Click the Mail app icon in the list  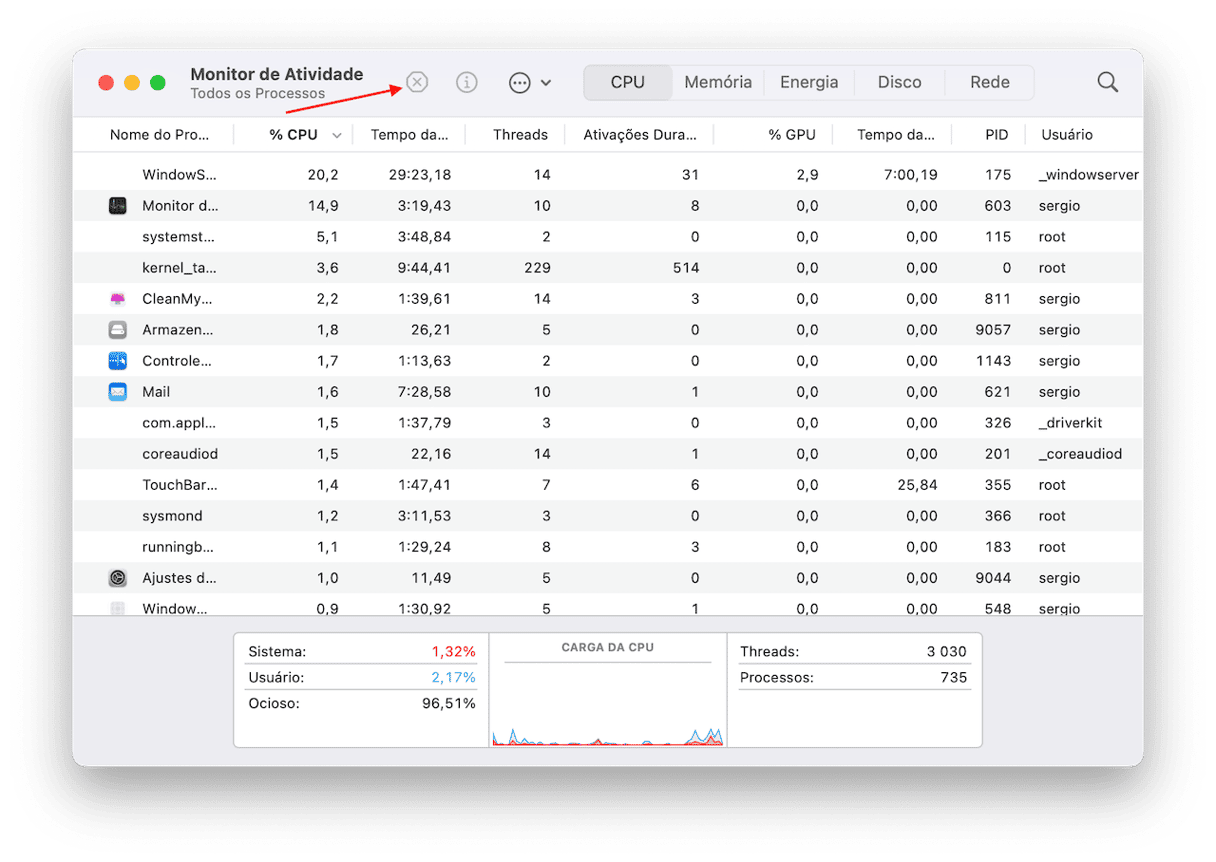[x=118, y=392]
